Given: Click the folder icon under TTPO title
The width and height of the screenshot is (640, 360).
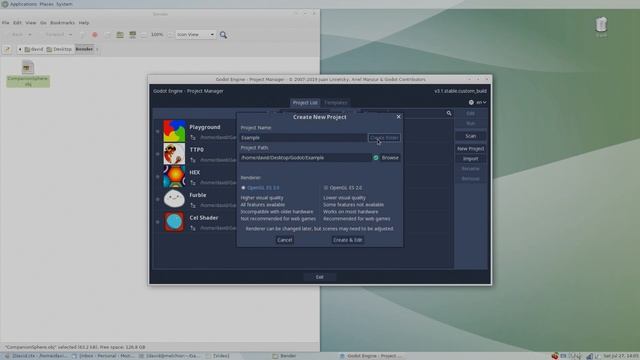Looking at the screenshot, I should (x=193, y=160).
